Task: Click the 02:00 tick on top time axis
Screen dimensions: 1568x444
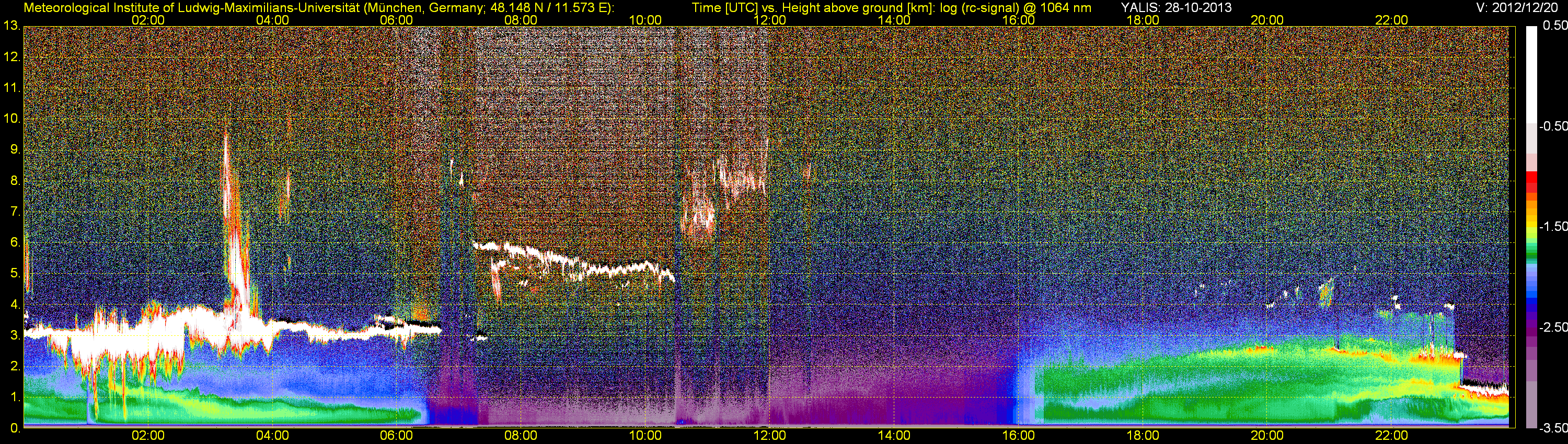Action: [148, 20]
